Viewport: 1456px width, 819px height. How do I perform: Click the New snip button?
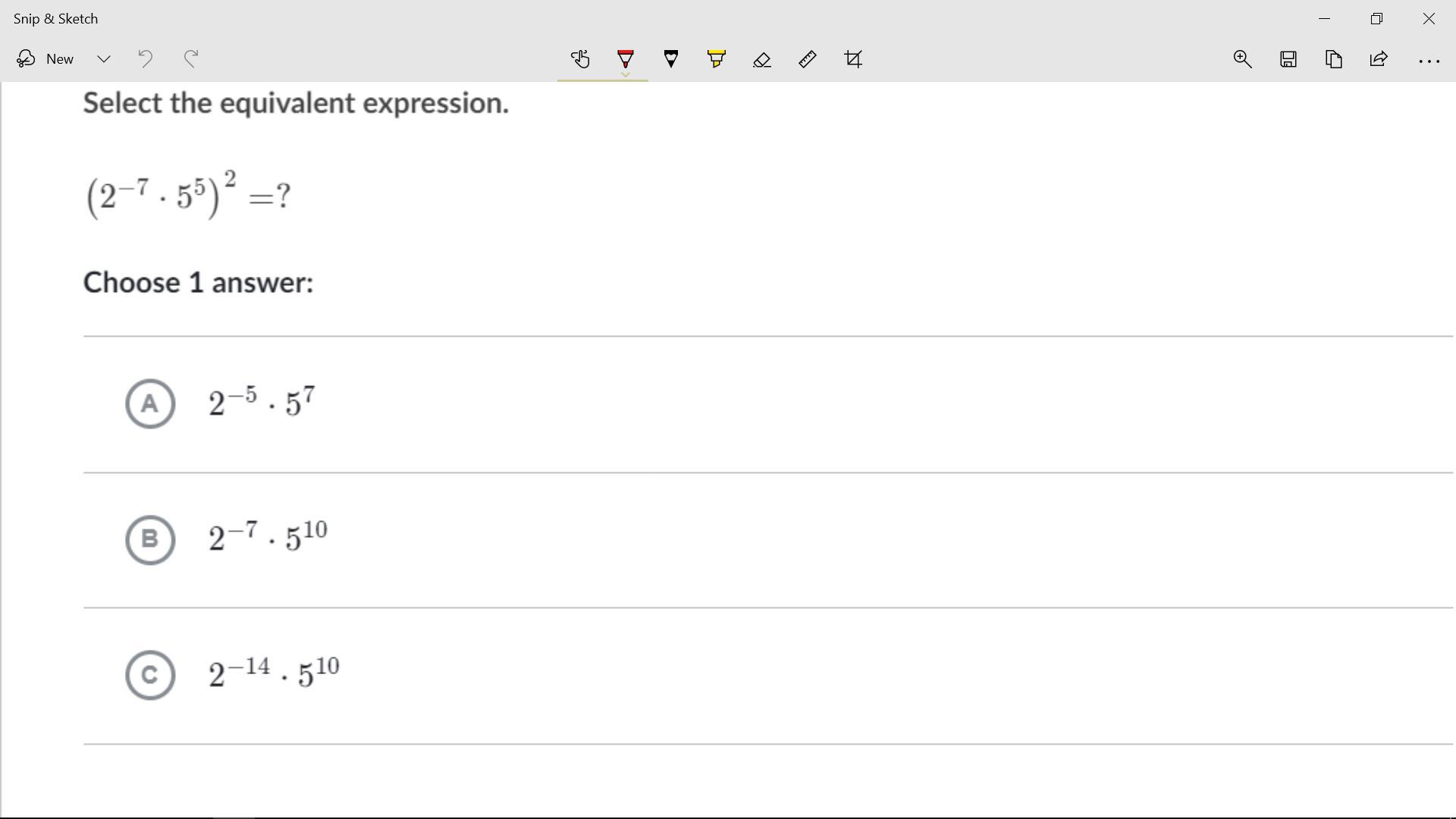coord(45,59)
